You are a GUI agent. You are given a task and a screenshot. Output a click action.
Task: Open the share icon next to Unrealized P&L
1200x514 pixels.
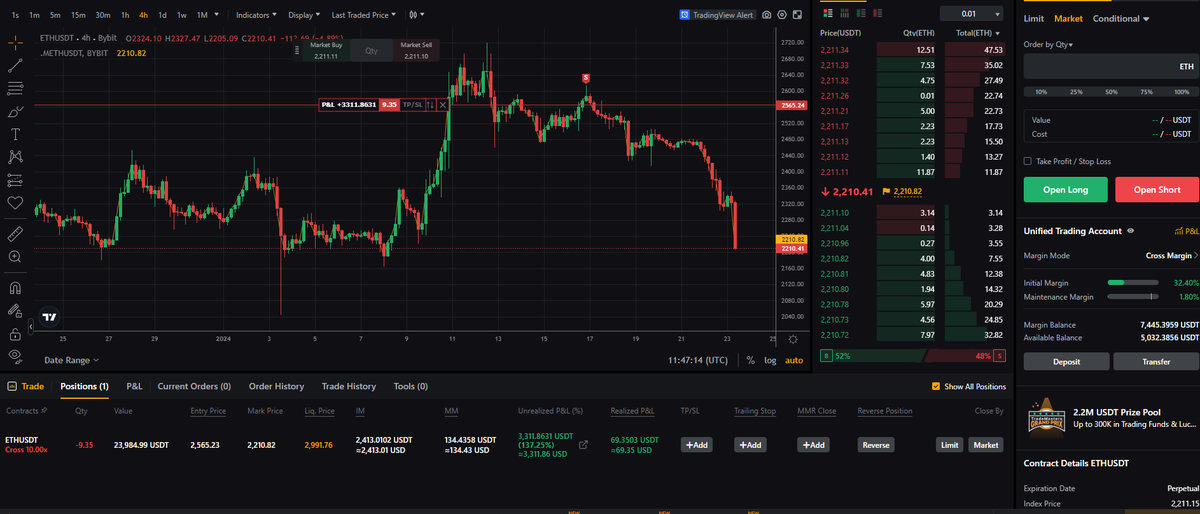click(584, 444)
